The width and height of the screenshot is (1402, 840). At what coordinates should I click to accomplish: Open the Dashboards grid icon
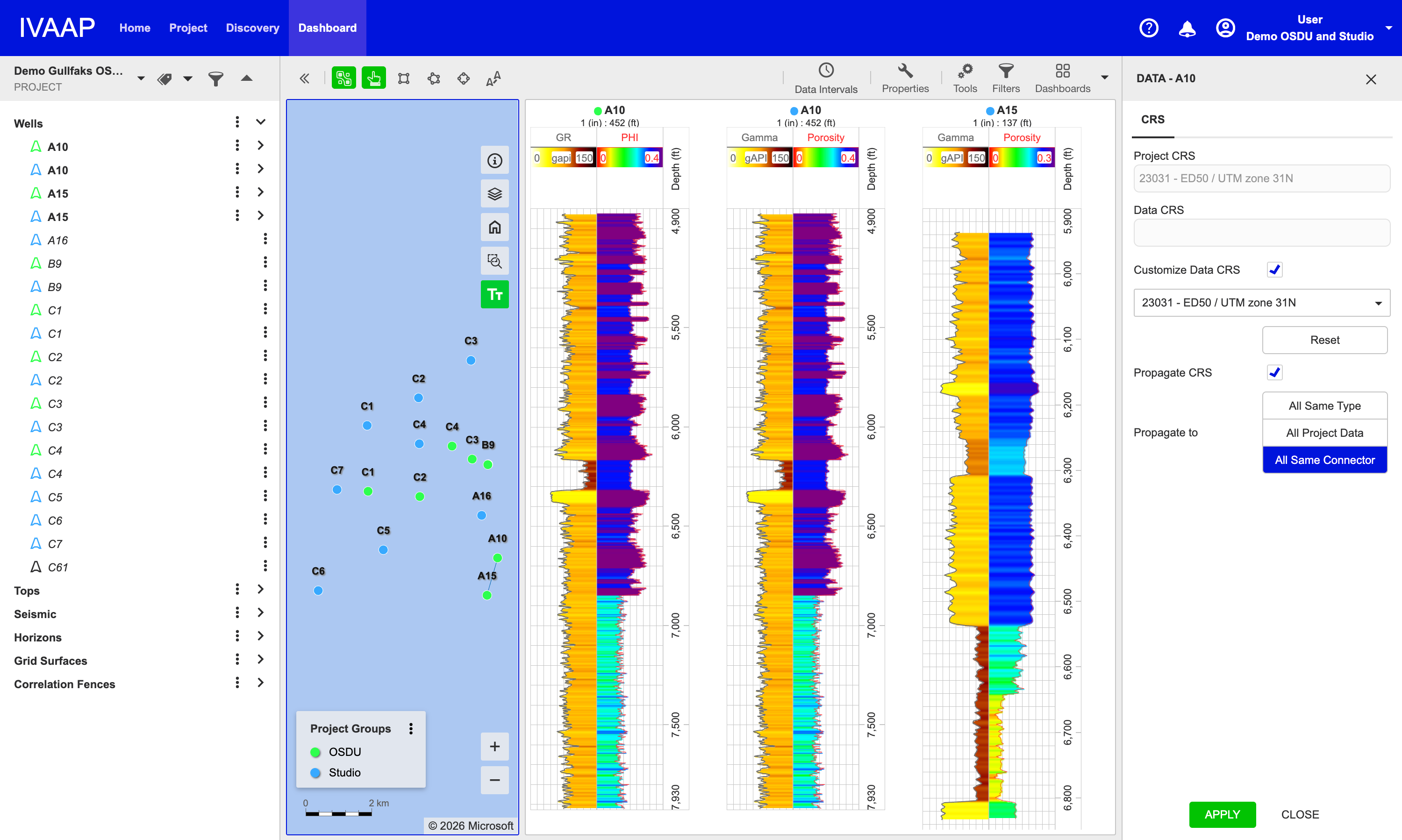[1062, 78]
